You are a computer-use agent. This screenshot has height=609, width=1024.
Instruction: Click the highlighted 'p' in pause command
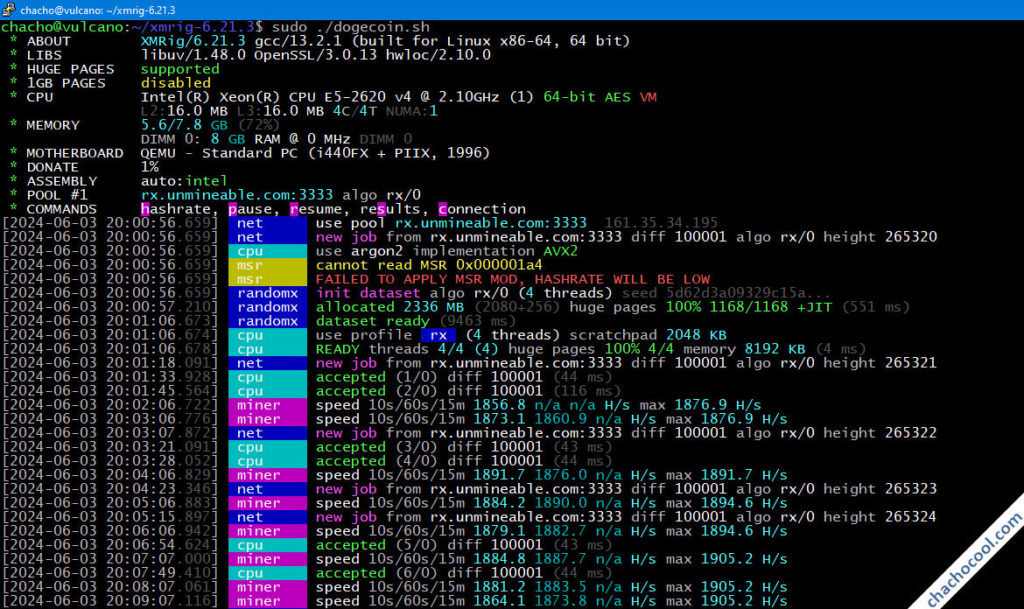(x=233, y=209)
